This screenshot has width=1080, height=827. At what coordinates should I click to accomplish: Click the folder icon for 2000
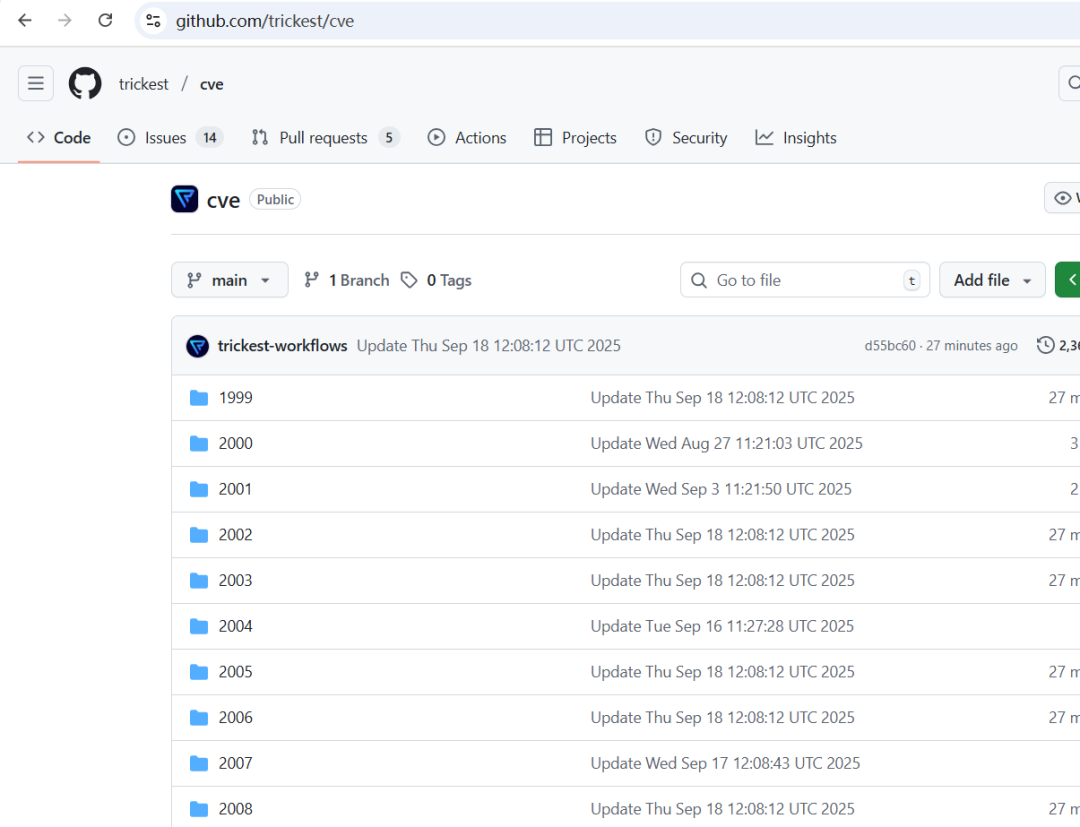199,443
